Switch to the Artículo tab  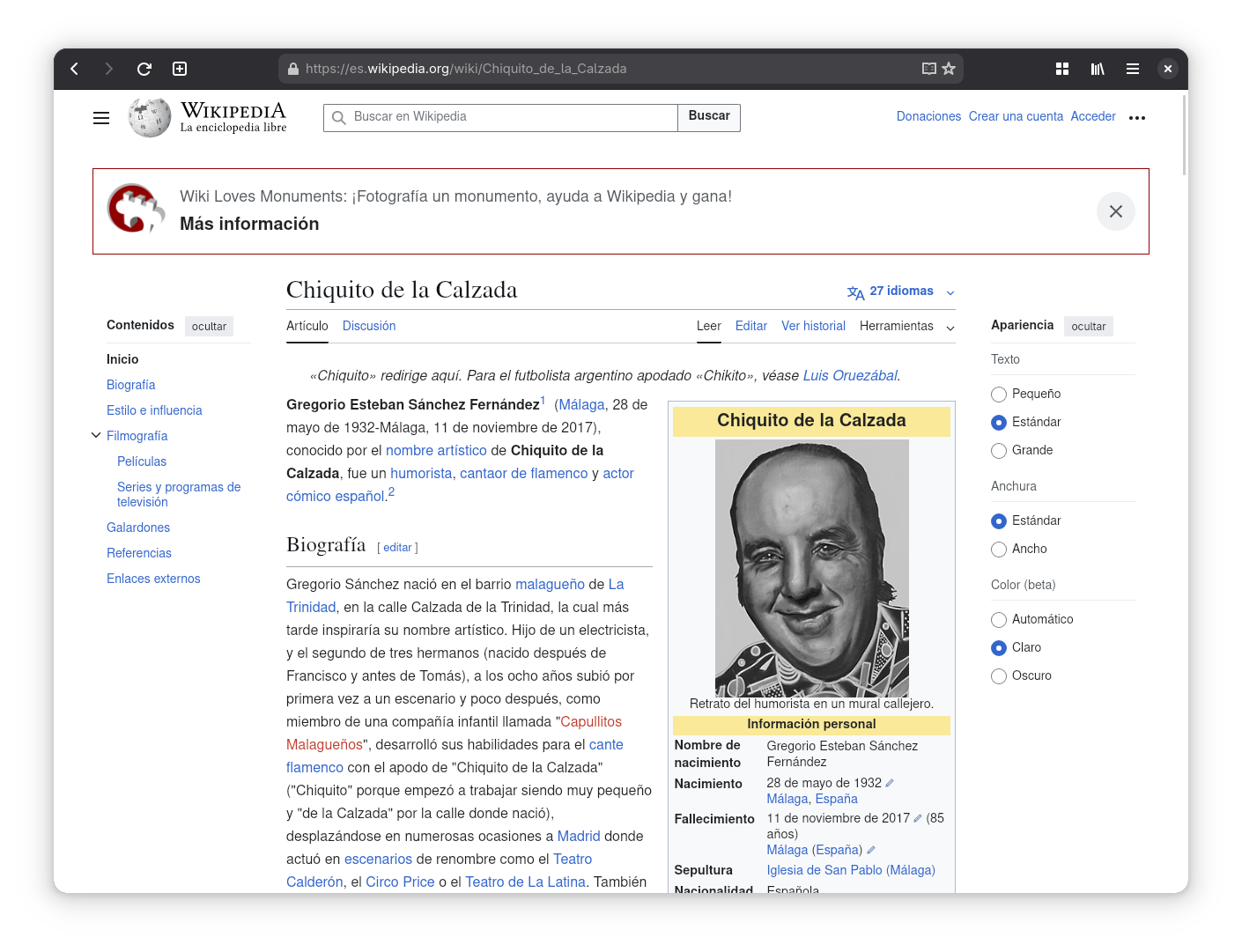[307, 326]
